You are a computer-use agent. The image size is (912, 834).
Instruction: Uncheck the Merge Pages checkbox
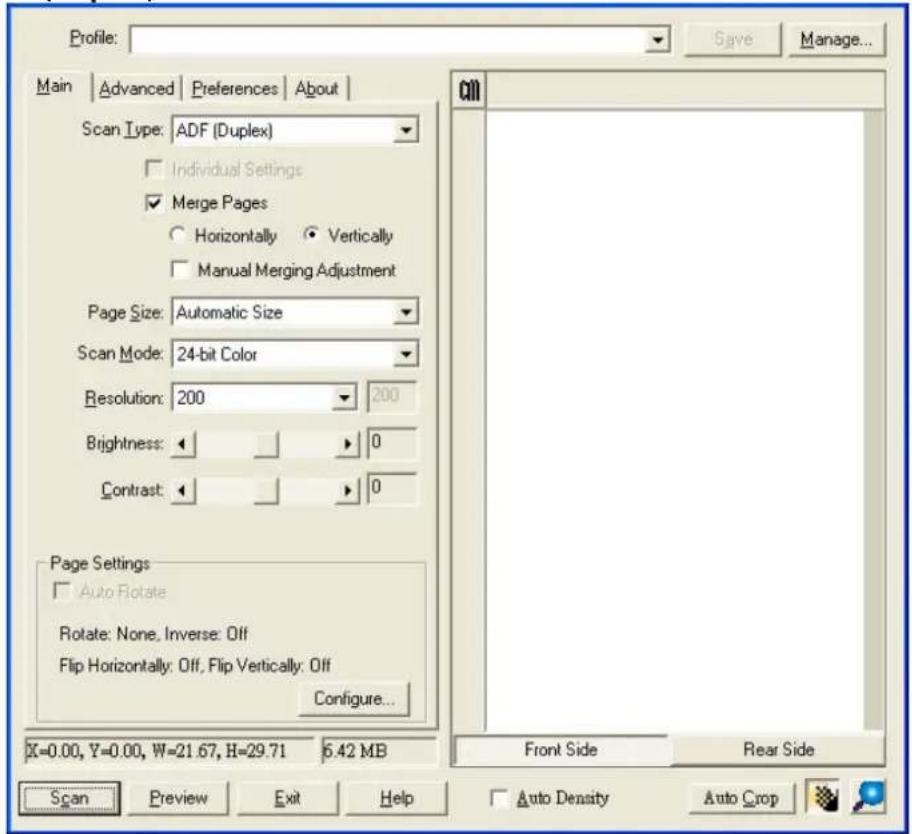pyautogui.click(x=154, y=203)
